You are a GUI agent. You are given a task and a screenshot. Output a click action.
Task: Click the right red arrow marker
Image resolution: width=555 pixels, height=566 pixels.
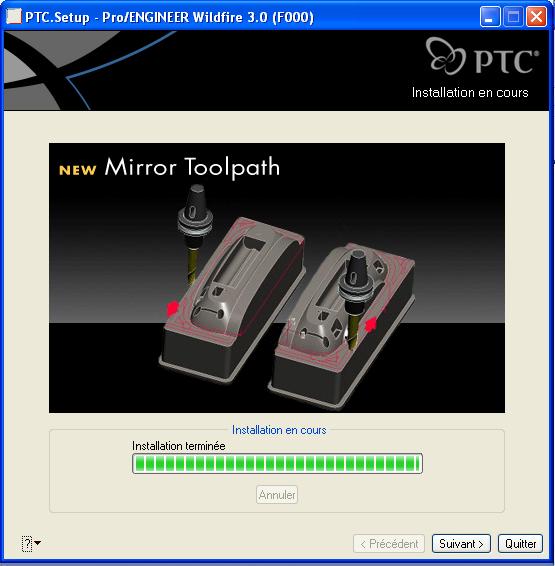tap(371, 323)
